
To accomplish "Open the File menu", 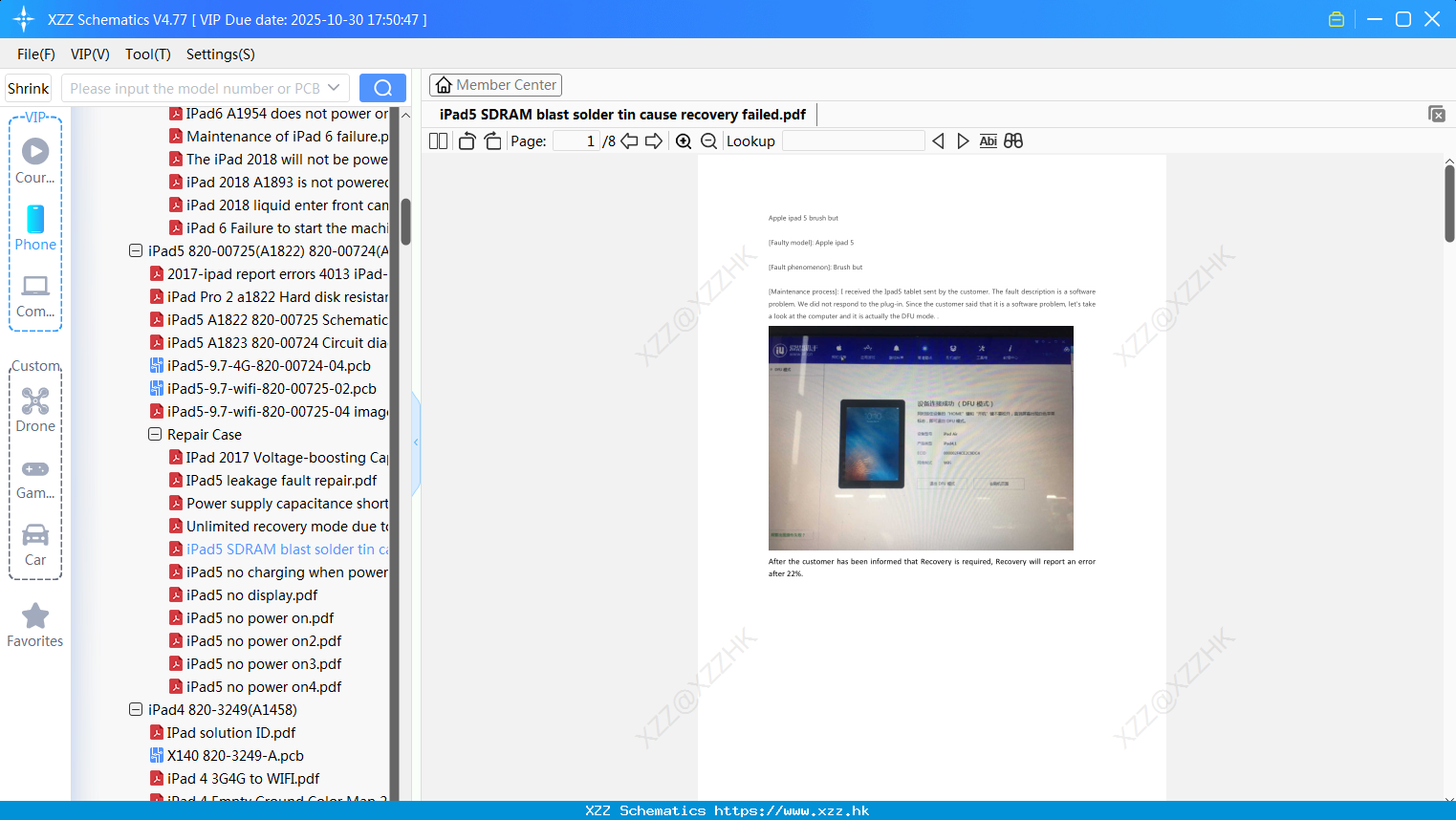I will coord(36,54).
